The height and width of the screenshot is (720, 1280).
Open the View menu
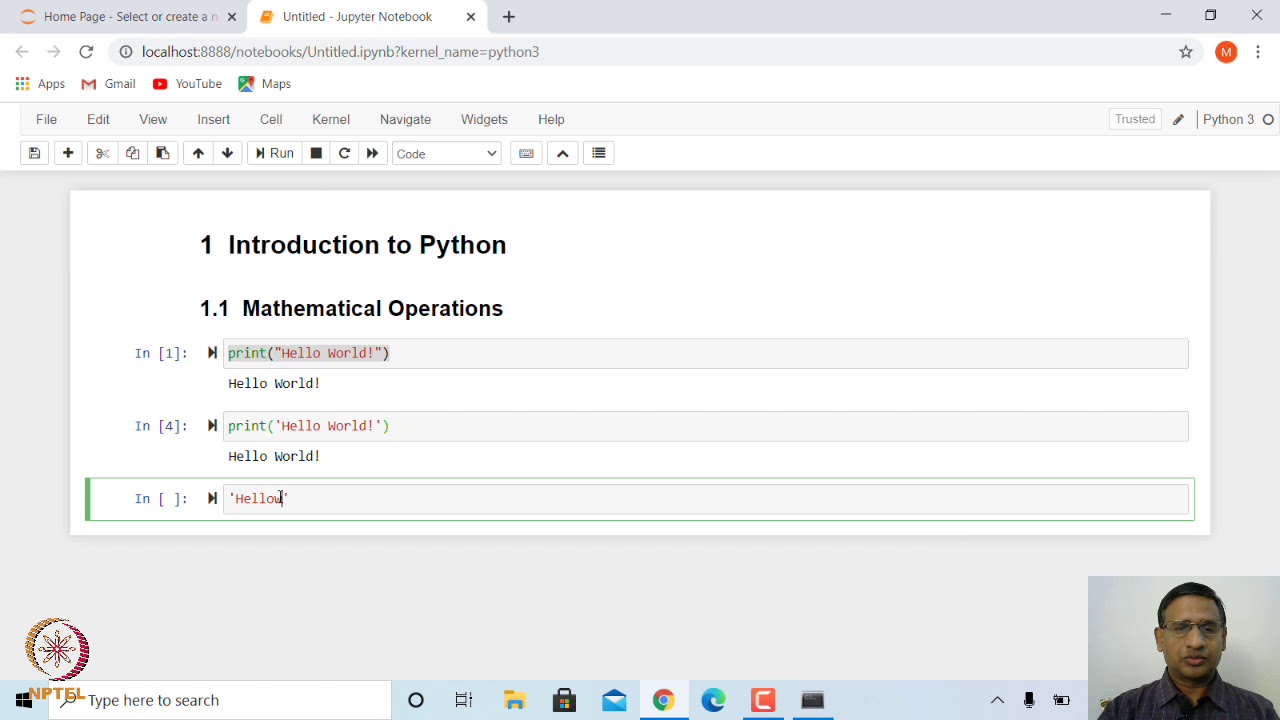[153, 119]
